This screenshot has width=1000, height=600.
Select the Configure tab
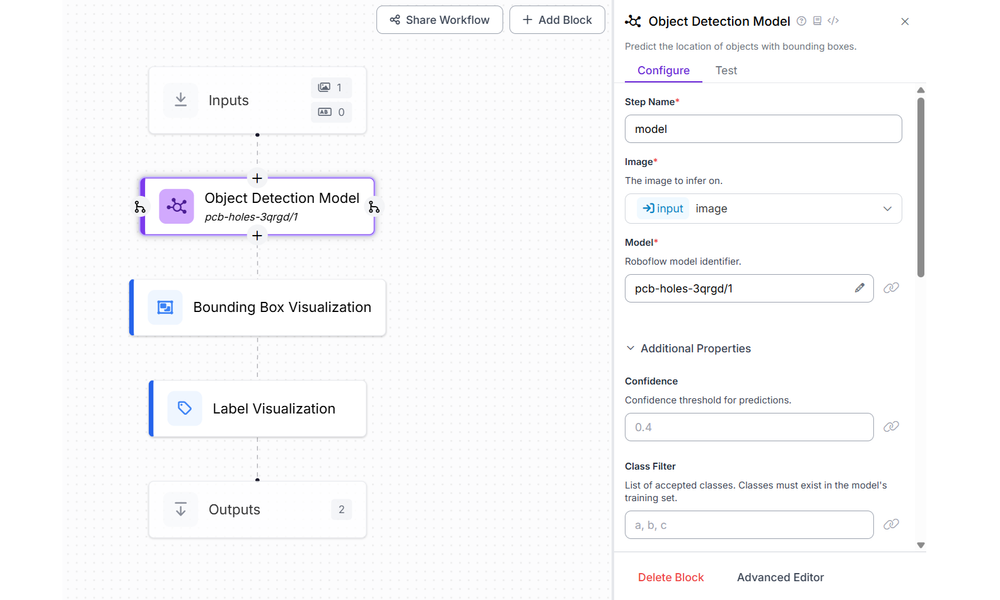(x=663, y=70)
